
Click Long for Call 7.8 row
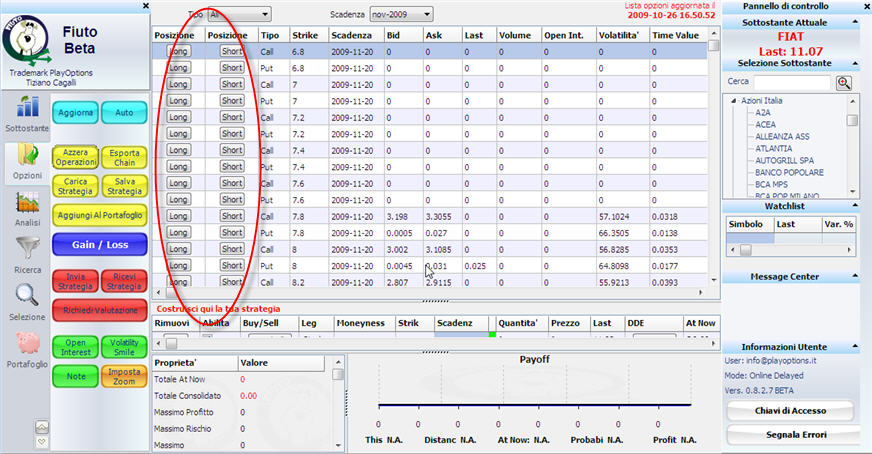click(x=179, y=216)
